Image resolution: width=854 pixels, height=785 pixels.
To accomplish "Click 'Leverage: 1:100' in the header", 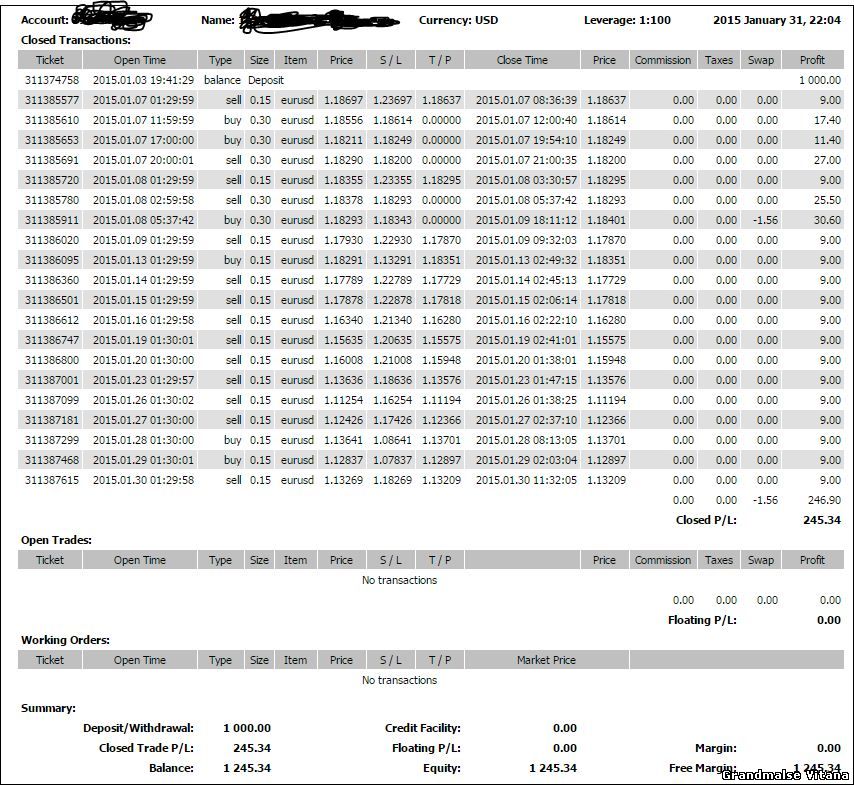I will pos(627,20).
